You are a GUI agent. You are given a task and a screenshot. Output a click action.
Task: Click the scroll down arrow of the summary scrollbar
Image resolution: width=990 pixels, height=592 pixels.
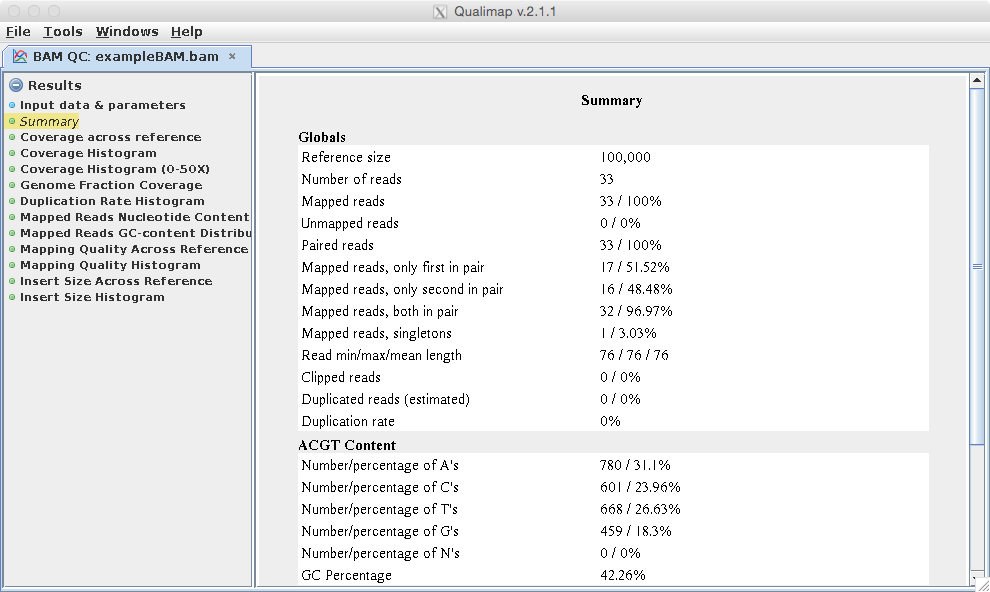coord(977,577)
